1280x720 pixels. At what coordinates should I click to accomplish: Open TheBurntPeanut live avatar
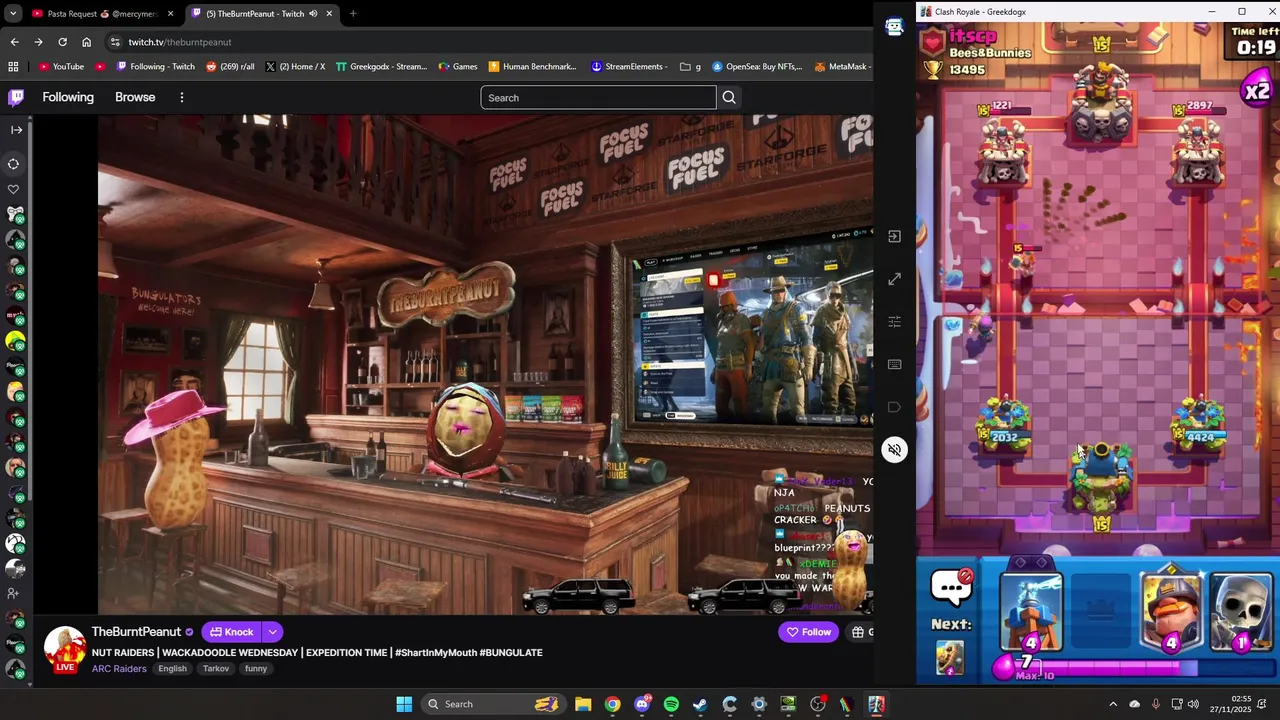[65, 648]
